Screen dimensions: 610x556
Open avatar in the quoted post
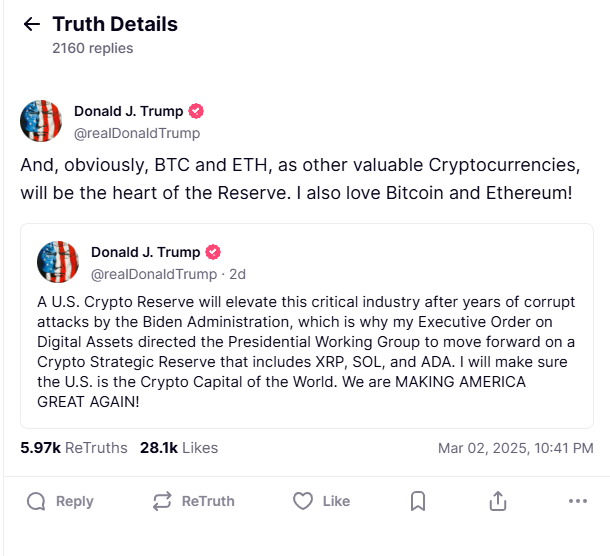coord(58,262)
